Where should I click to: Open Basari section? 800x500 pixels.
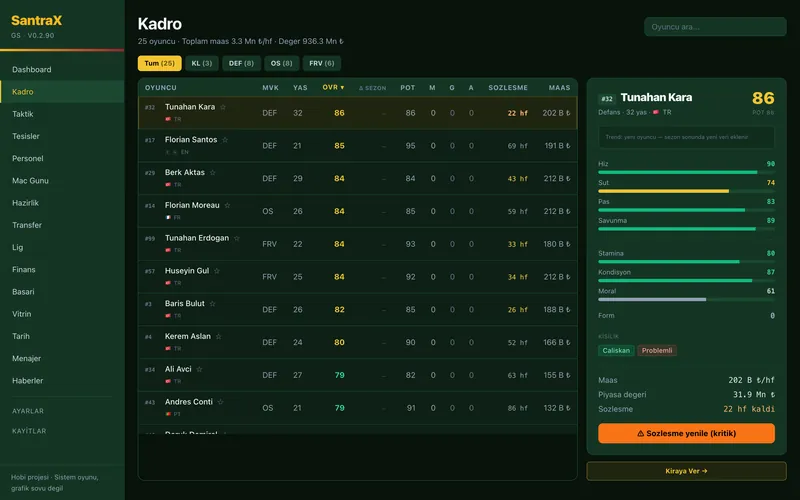coord(62,292)
